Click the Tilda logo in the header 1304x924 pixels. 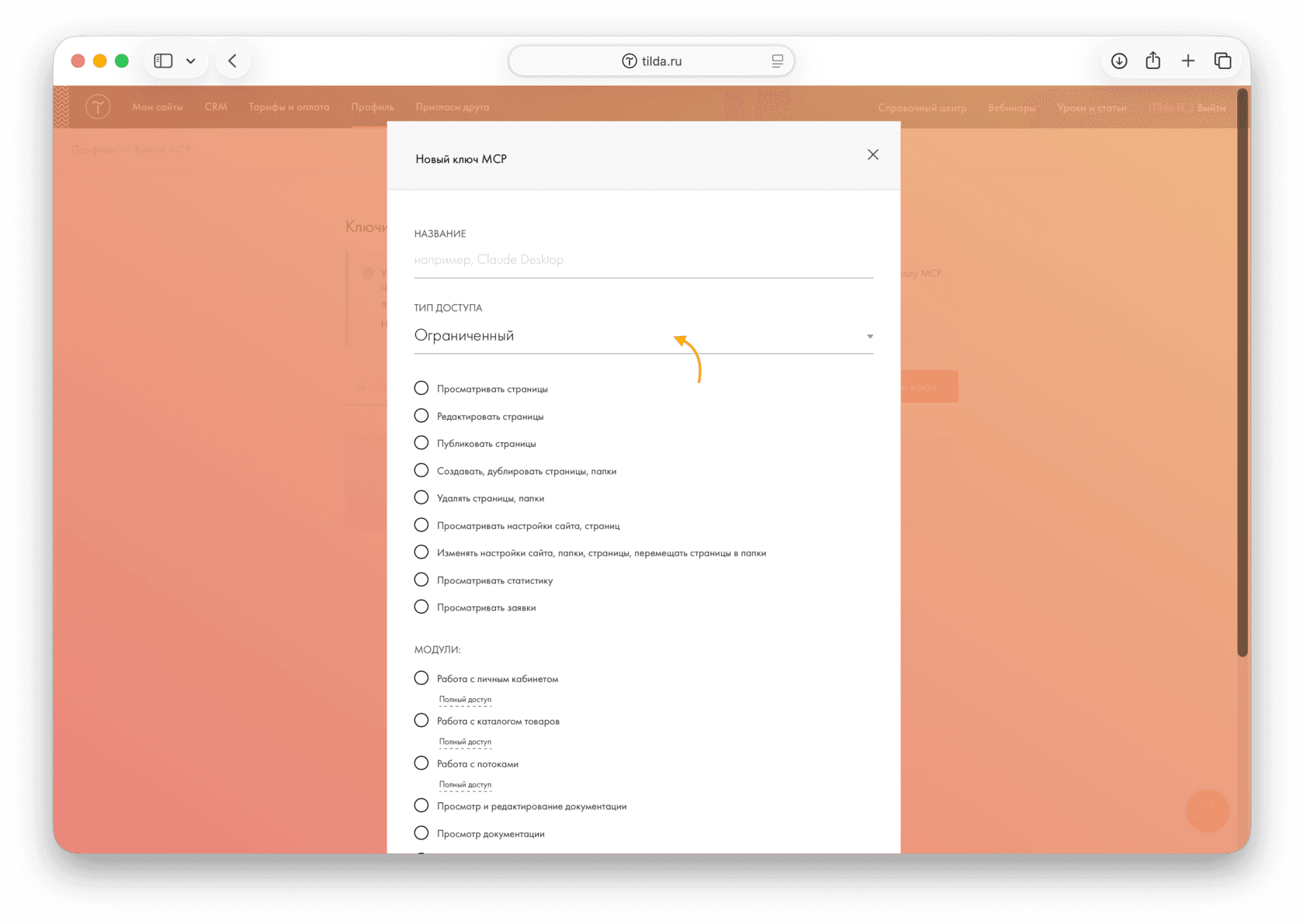point(98,106)
